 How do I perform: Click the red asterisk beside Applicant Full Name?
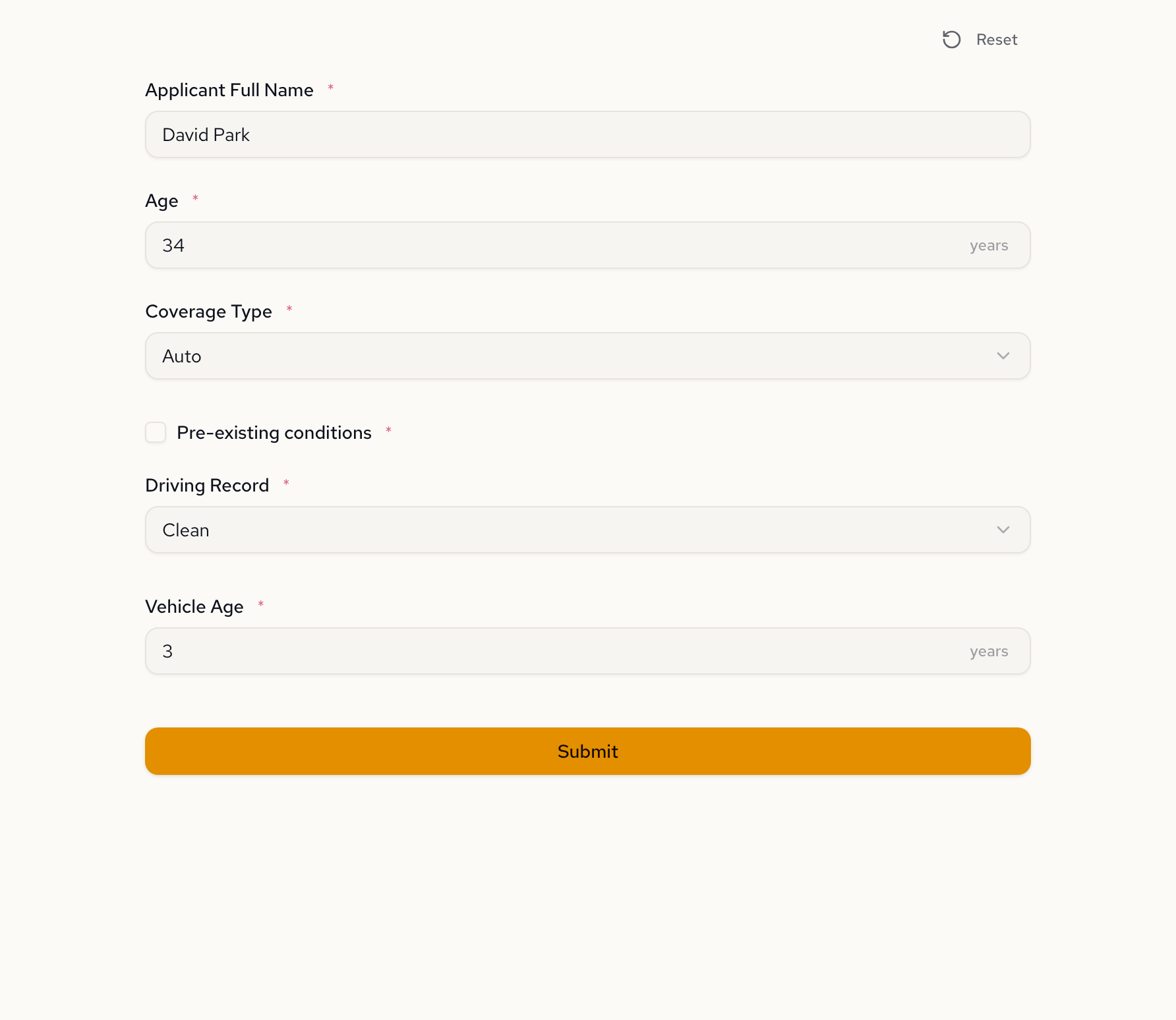point(331,87)
